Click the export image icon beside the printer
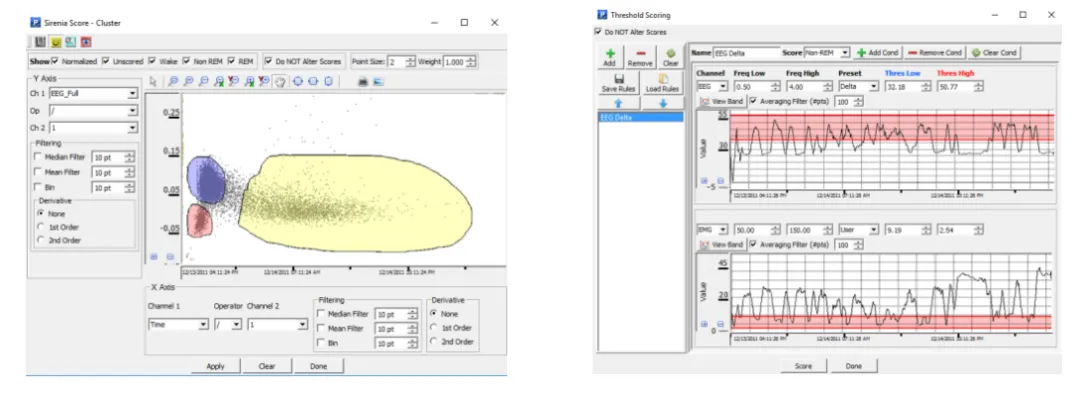The image size is (1080, 394). (x=378, y=81)
